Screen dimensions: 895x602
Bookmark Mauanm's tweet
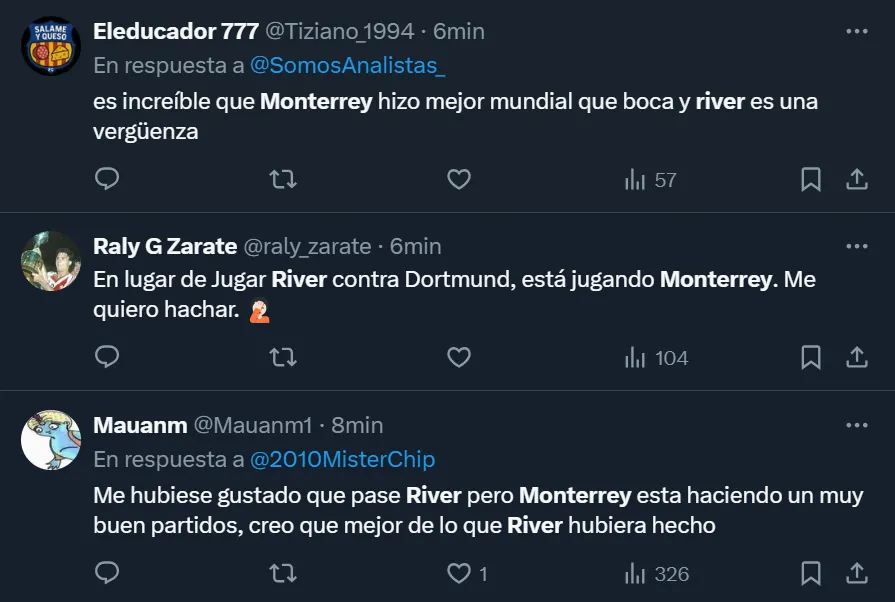[x=811, y=573]
